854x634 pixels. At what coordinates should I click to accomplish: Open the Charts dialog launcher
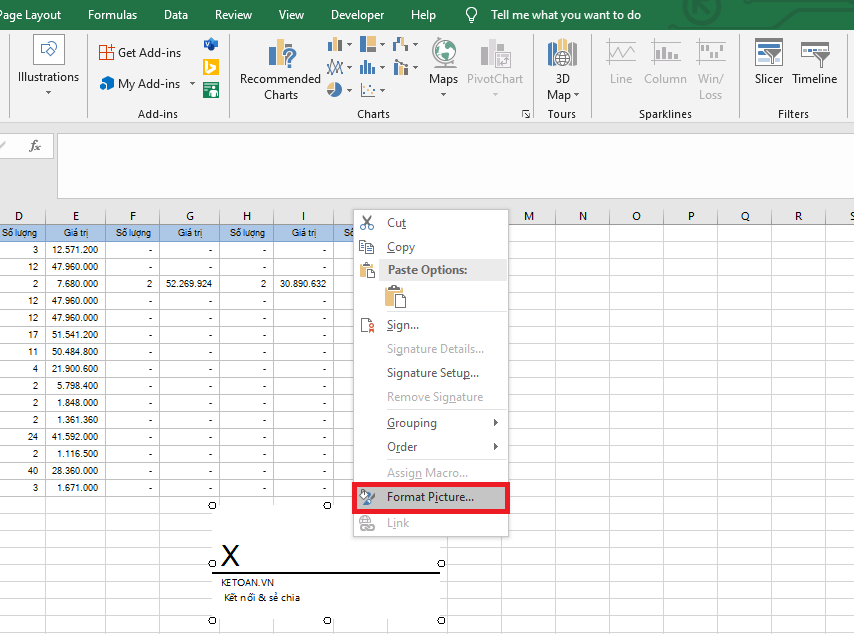pyautogui.click(x=526, y=114)
